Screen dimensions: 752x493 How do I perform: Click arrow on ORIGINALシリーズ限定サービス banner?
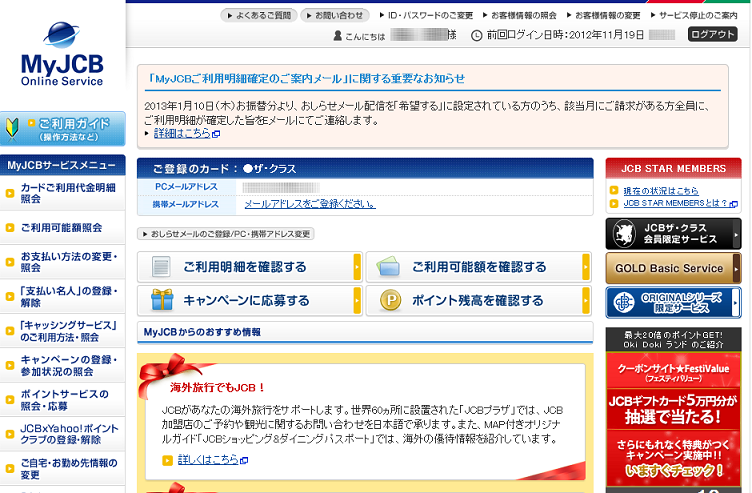pos(736,303)
